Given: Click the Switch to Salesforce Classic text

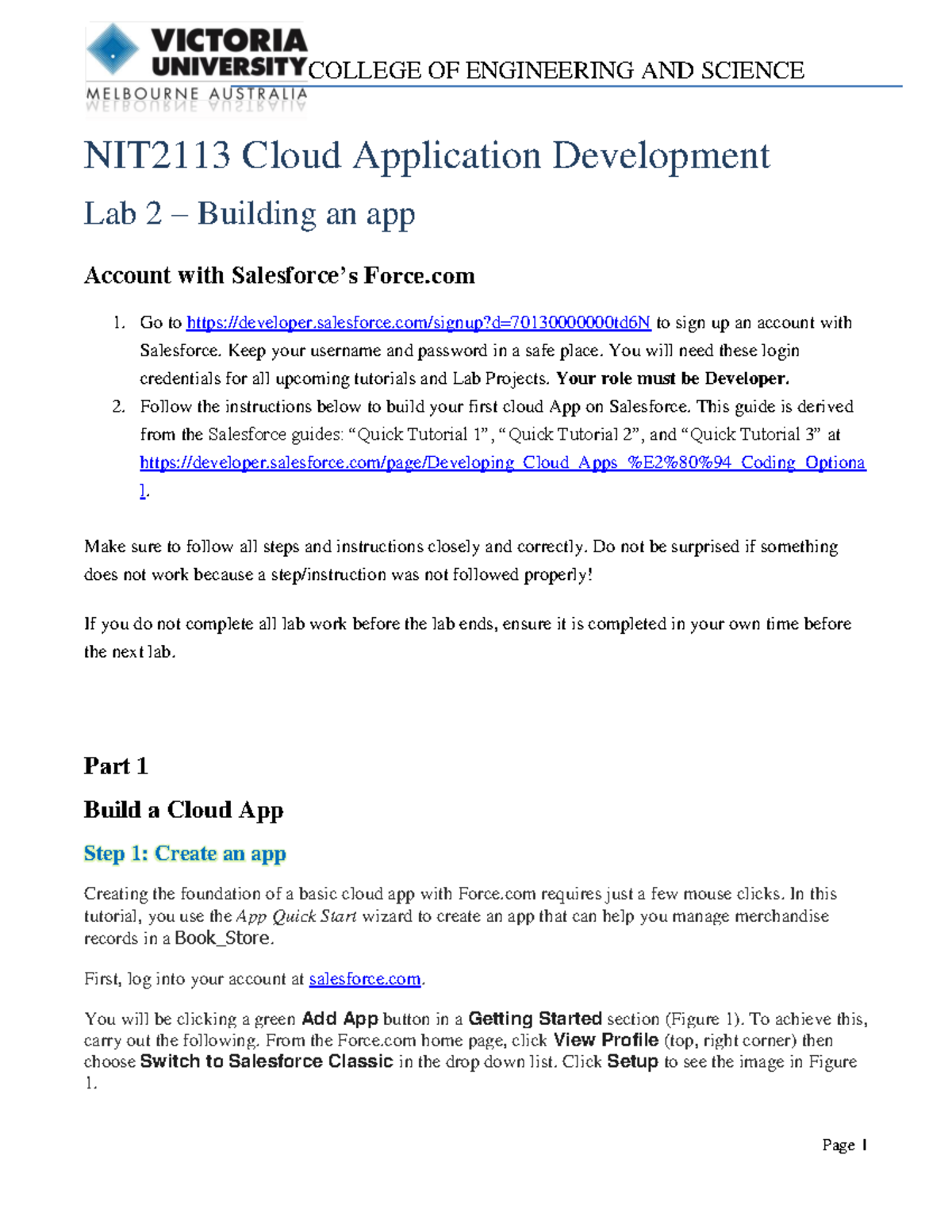Looking at the screenshot, I should click(267, 1061).
